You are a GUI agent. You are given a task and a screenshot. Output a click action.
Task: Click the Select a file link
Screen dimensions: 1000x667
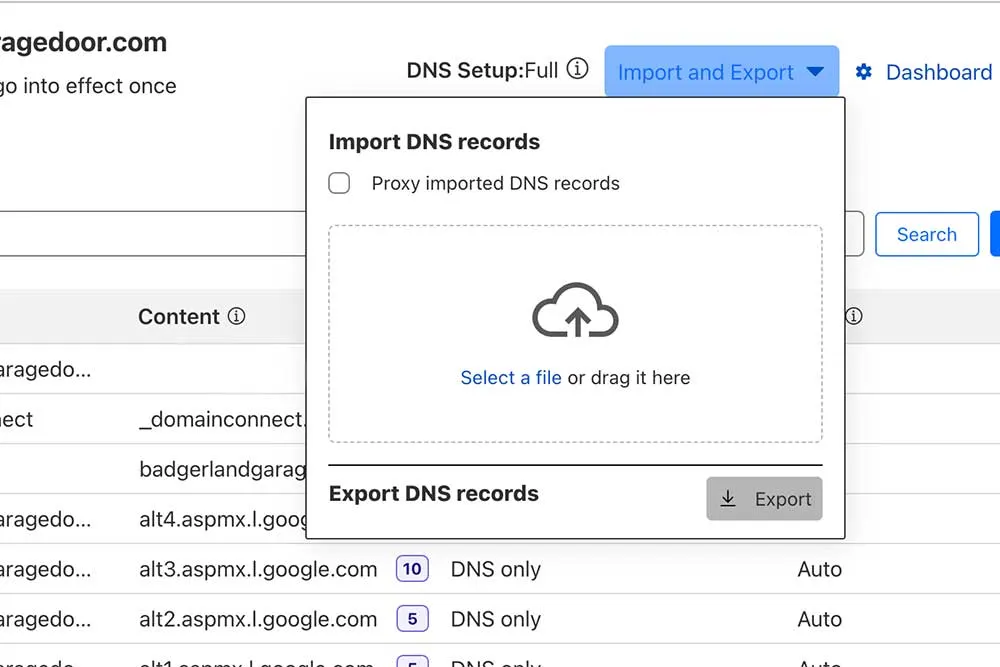[x=511, y=378]
